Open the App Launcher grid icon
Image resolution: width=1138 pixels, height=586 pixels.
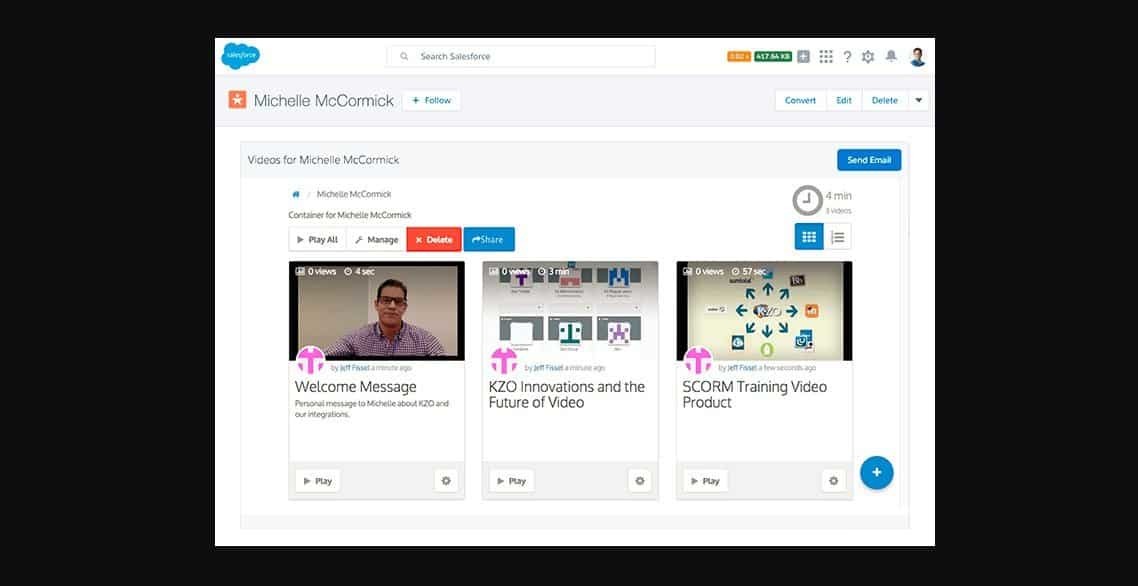(826, 57)
